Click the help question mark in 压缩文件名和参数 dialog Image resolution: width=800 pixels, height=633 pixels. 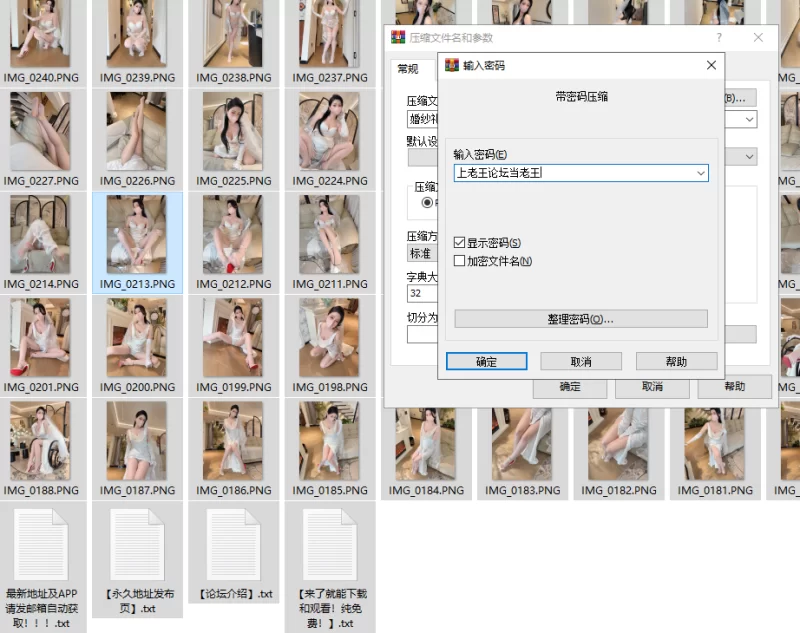[719, 37]
